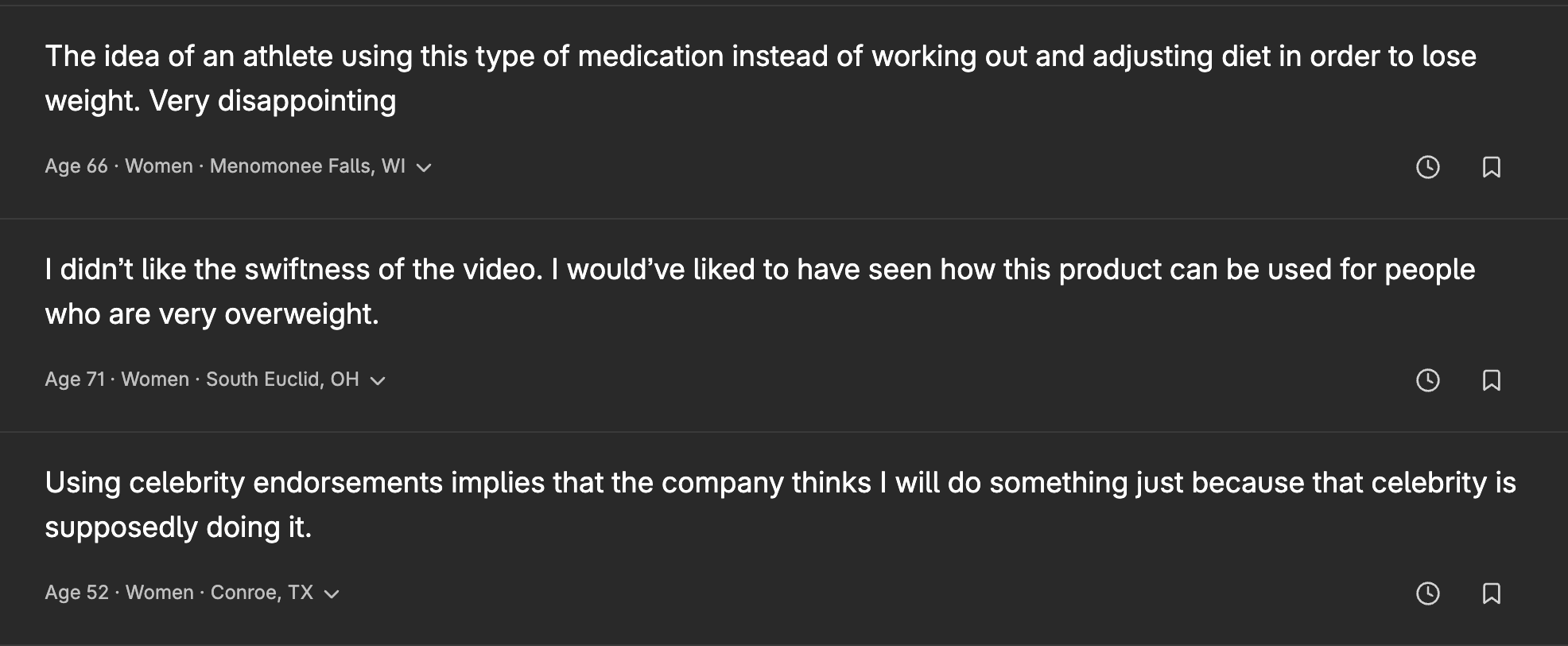
Task: Click the clock icon for South Euclid response
Action: (x=1428, y=380)
